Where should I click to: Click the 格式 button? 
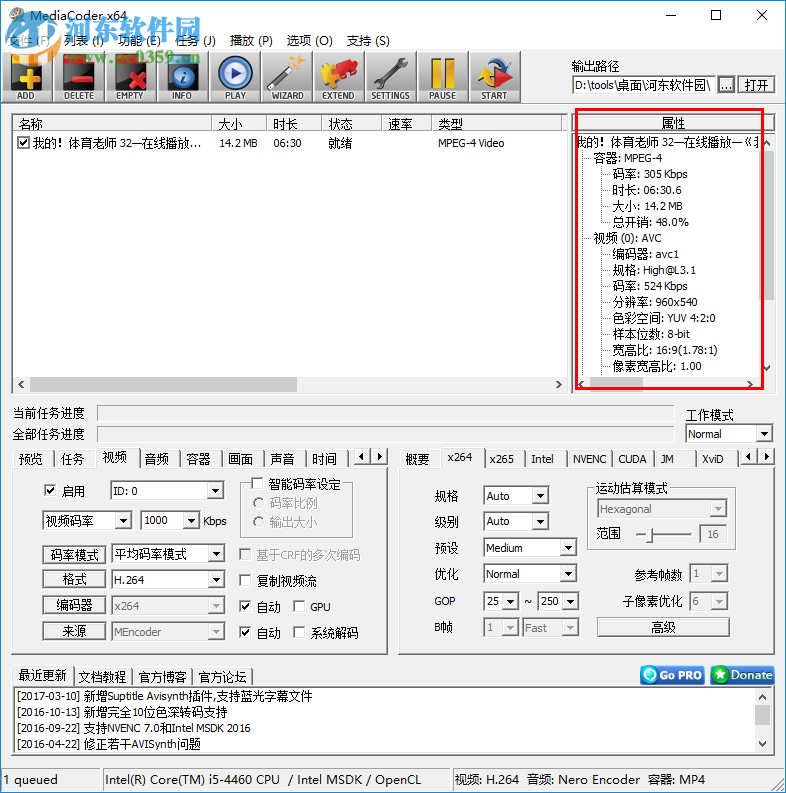(74, 580)
